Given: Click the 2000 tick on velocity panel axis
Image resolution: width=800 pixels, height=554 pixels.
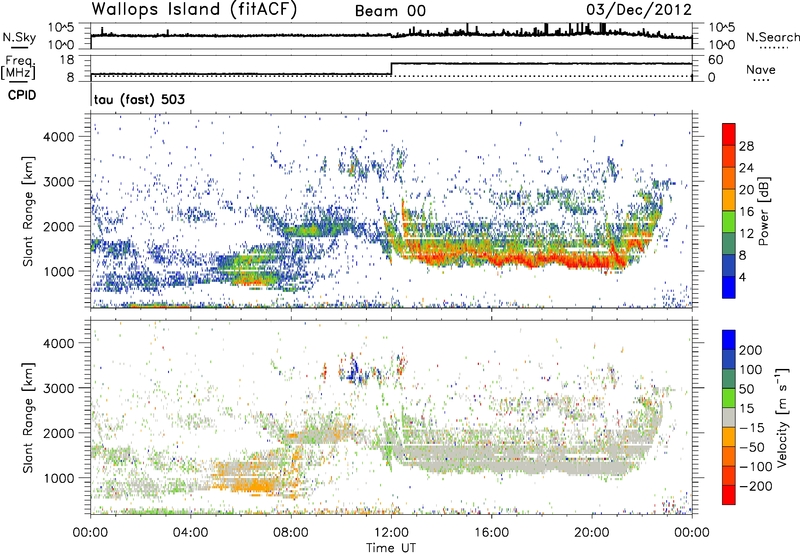Looking at the screenshot, I should pos(58,433).
